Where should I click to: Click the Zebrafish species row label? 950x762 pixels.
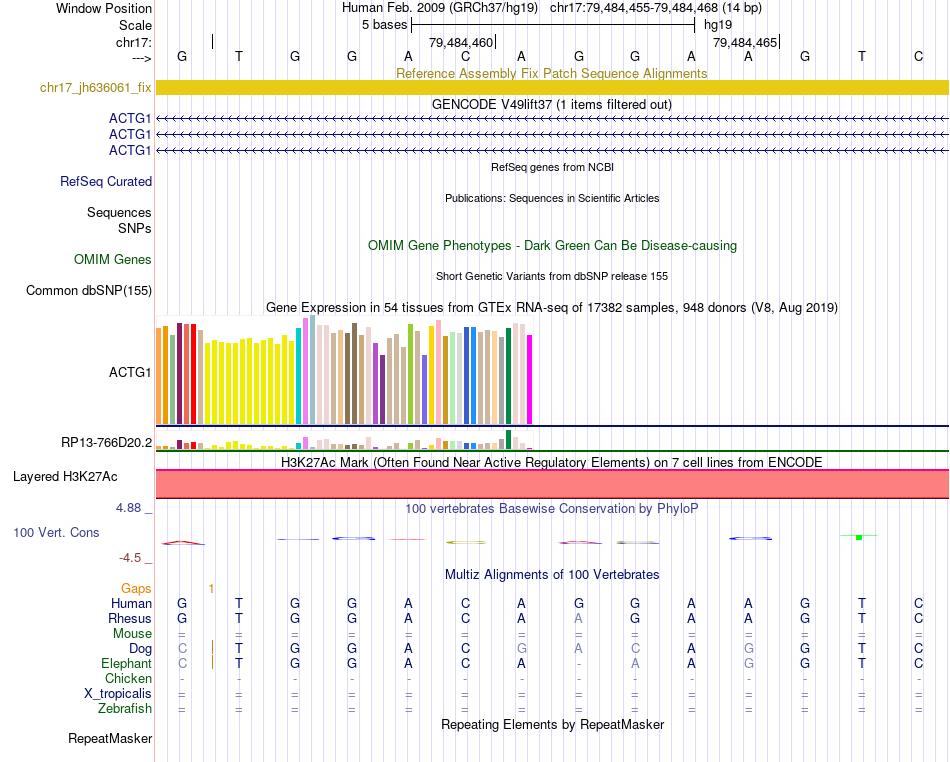point(125,708)
